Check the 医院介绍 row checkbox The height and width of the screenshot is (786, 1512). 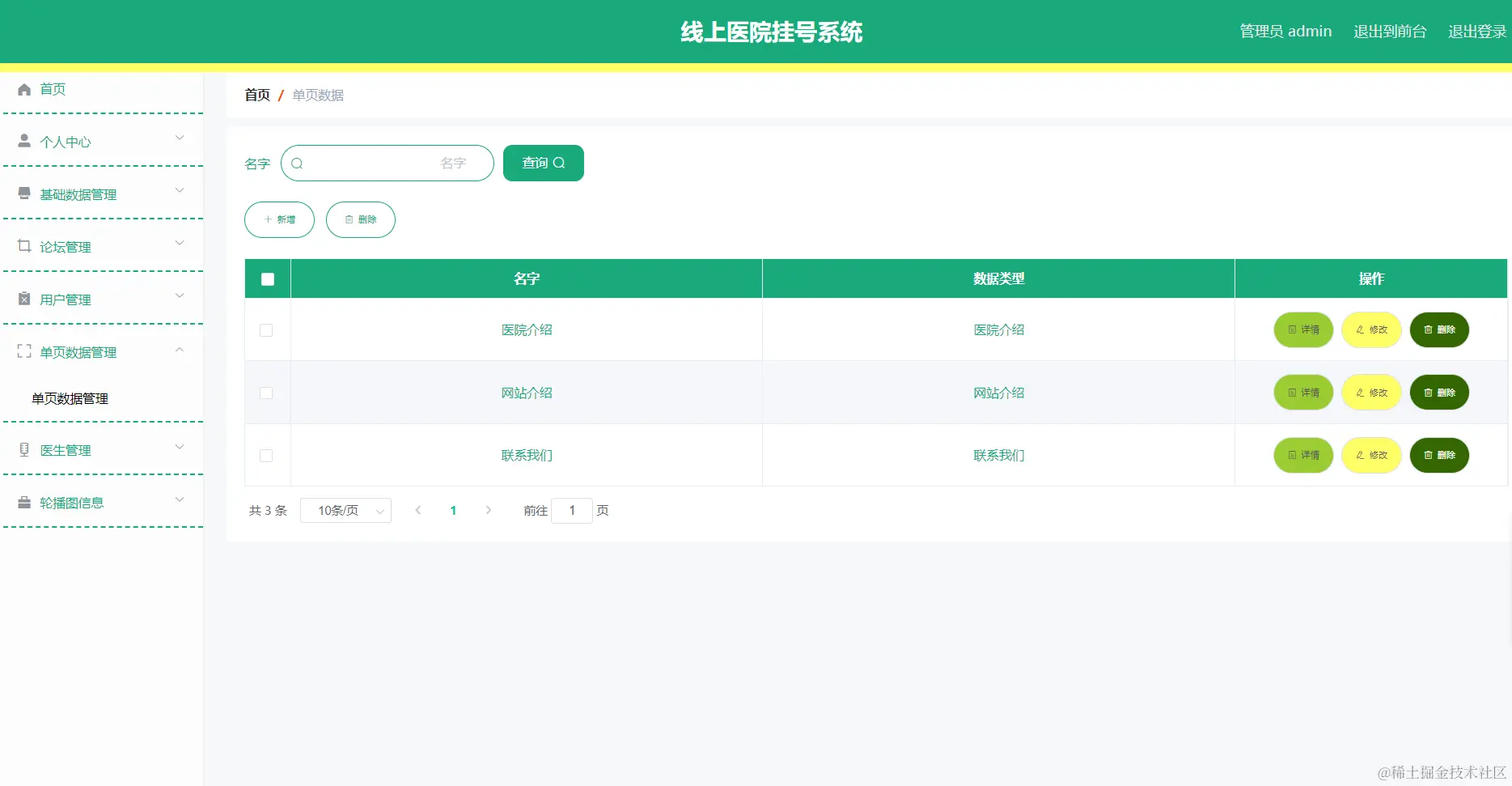click(x=266, y=330)
